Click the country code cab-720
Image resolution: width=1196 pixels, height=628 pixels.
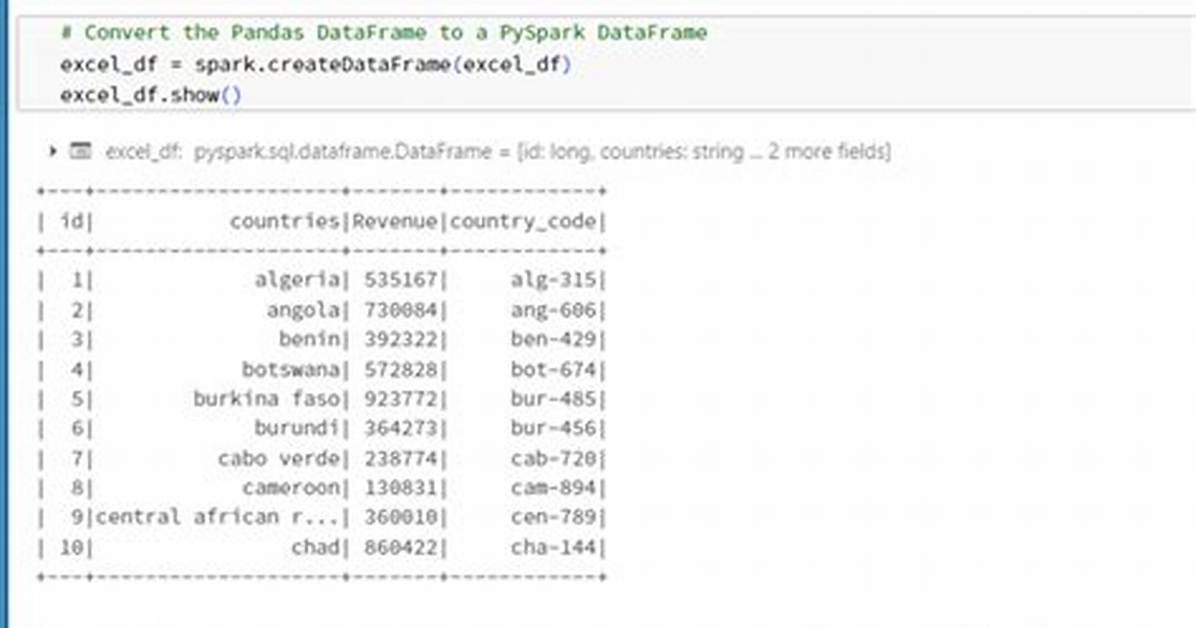pos(554,459)
